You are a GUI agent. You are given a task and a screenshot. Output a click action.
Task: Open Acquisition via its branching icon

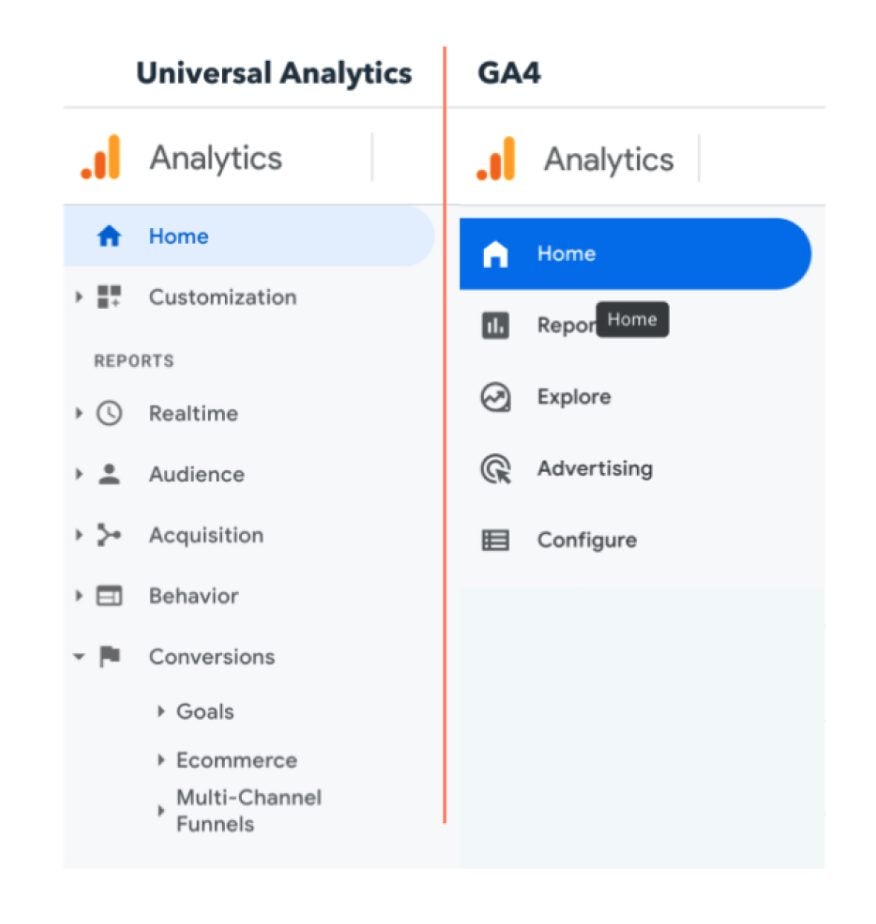[110, 535]
